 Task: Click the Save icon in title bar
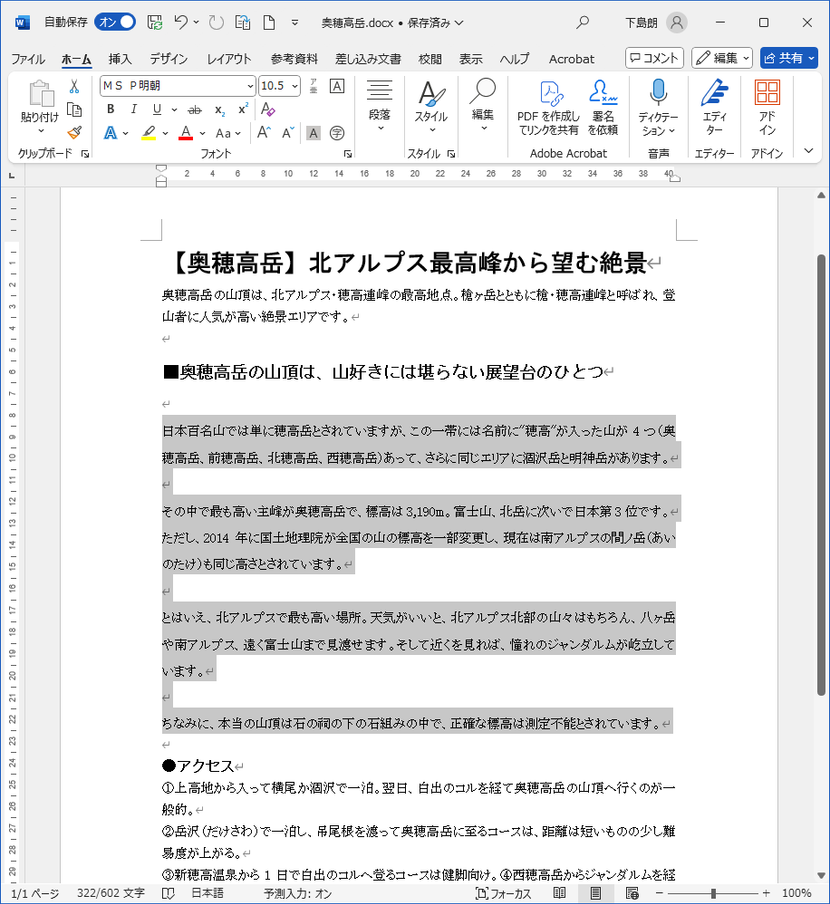click(154, 22)
